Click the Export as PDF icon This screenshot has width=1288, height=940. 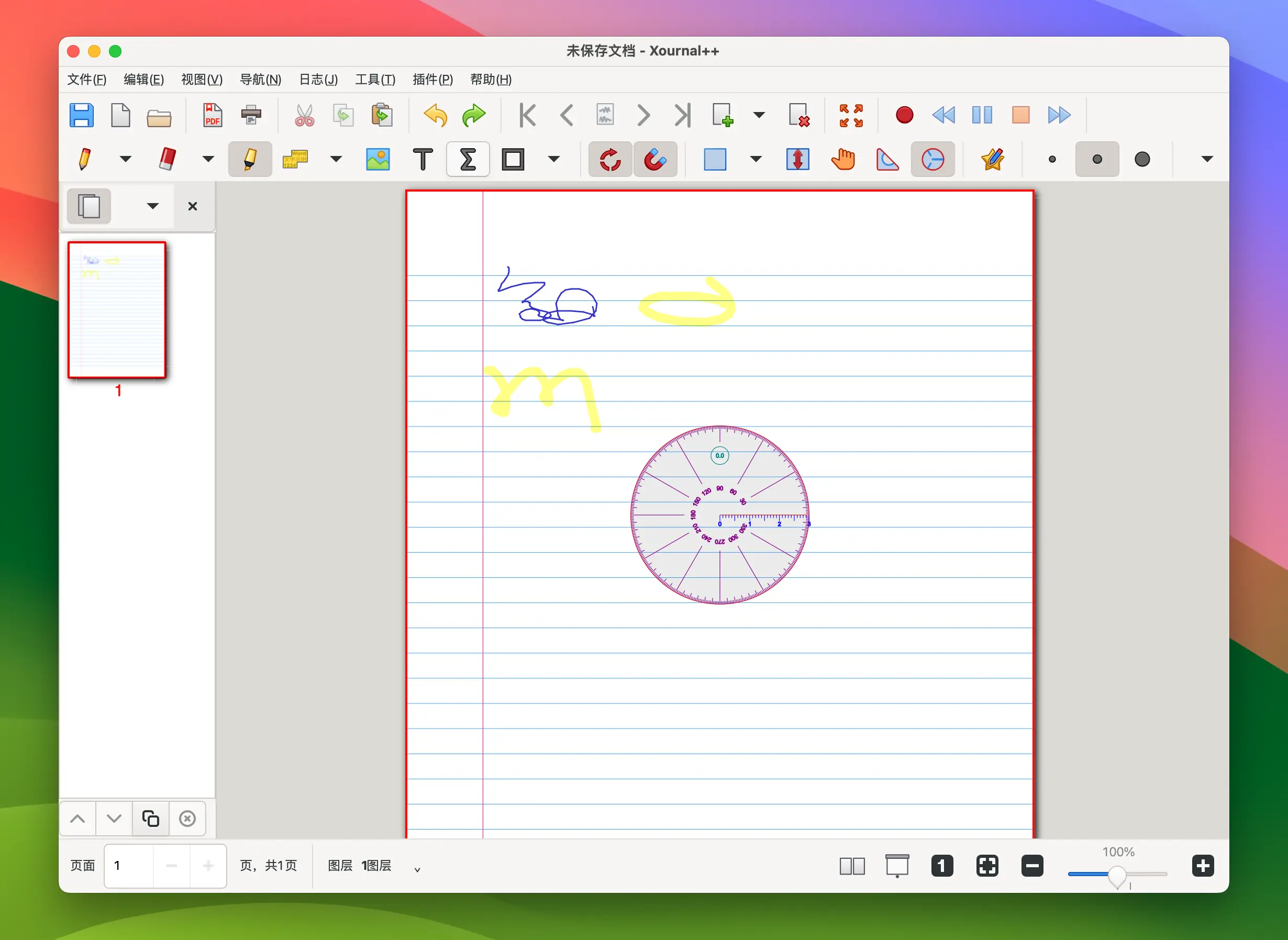(212, 116)
